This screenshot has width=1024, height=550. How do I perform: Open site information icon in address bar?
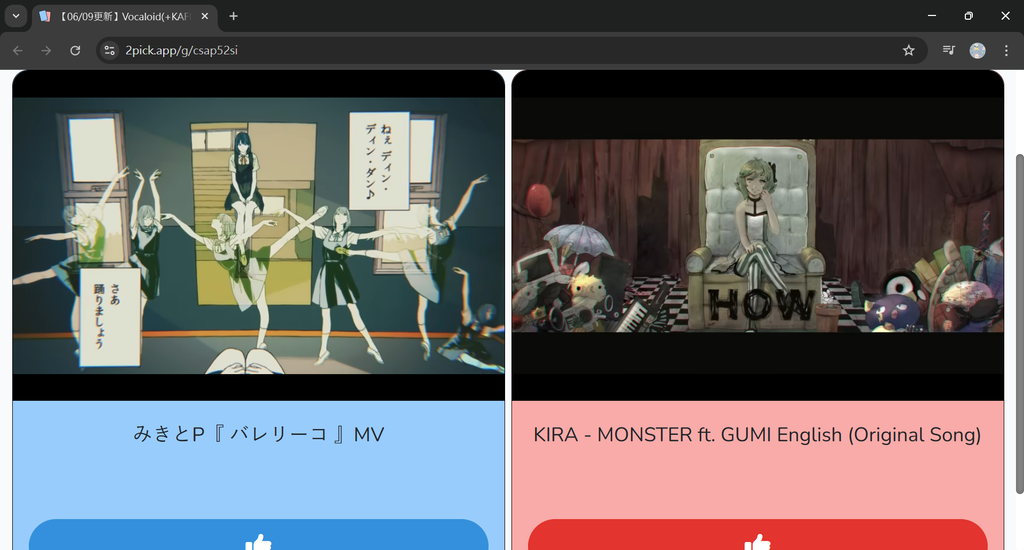(x=109, y=50)
